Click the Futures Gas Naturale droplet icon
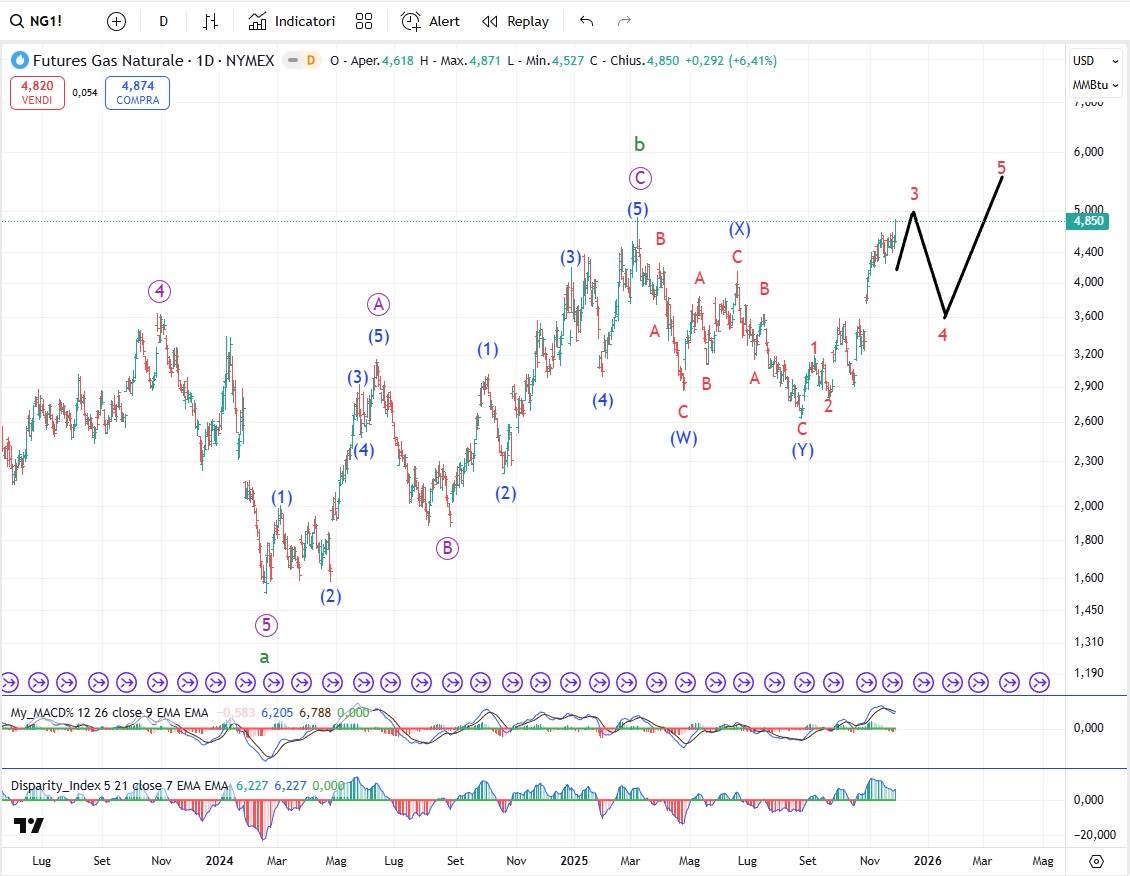 pyautogui.click(x=19, y=61)
